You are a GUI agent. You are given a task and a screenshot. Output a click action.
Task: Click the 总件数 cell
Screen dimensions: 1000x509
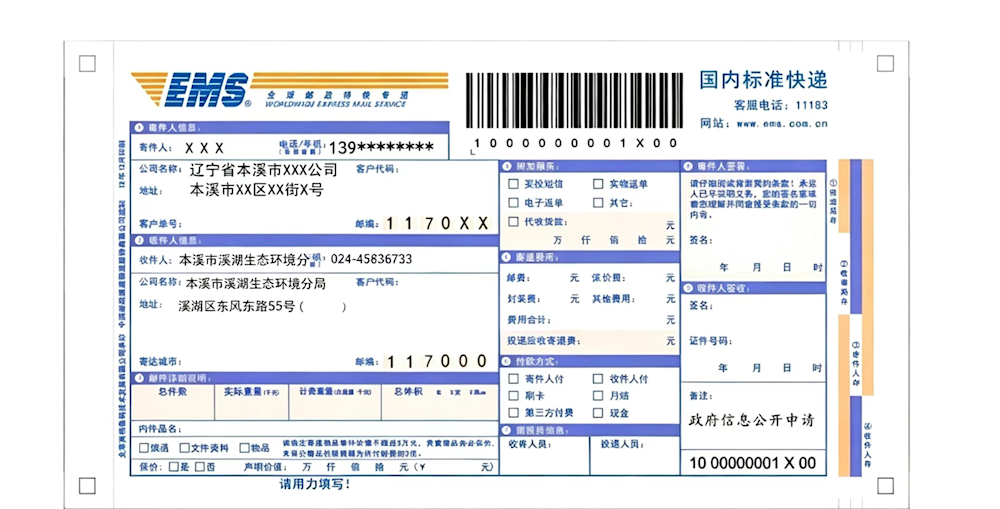pyautogui.click(x=172, y=402)
